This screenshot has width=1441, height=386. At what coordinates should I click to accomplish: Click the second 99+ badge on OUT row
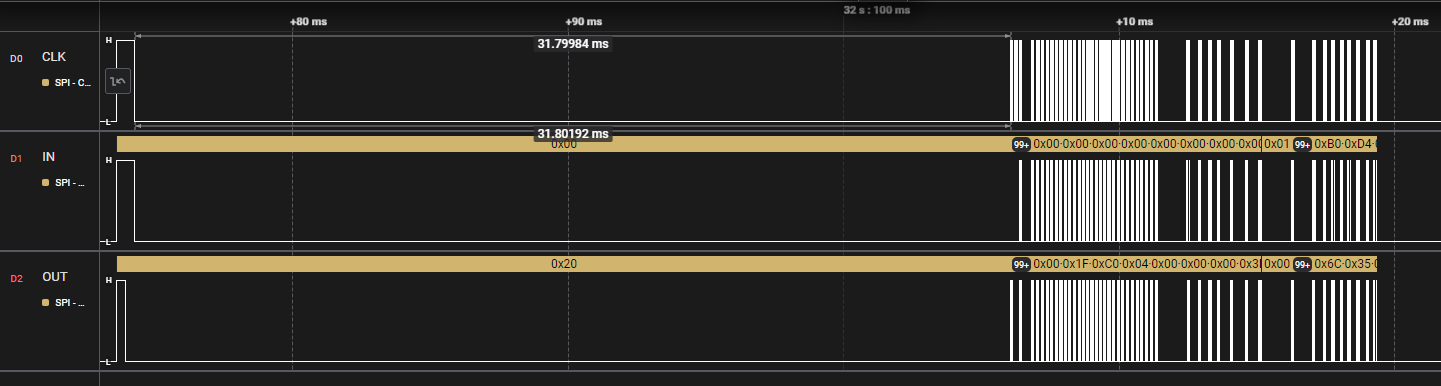(1302, 265)
